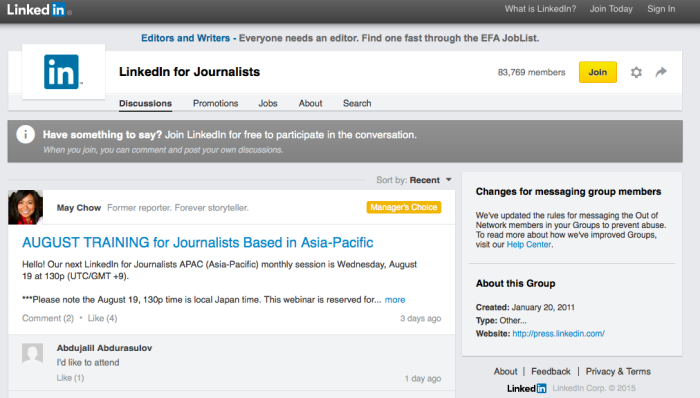The image size is (700, 398).
Task: Open the Sort by Recent dropdown
Action: tap(414, 180)
